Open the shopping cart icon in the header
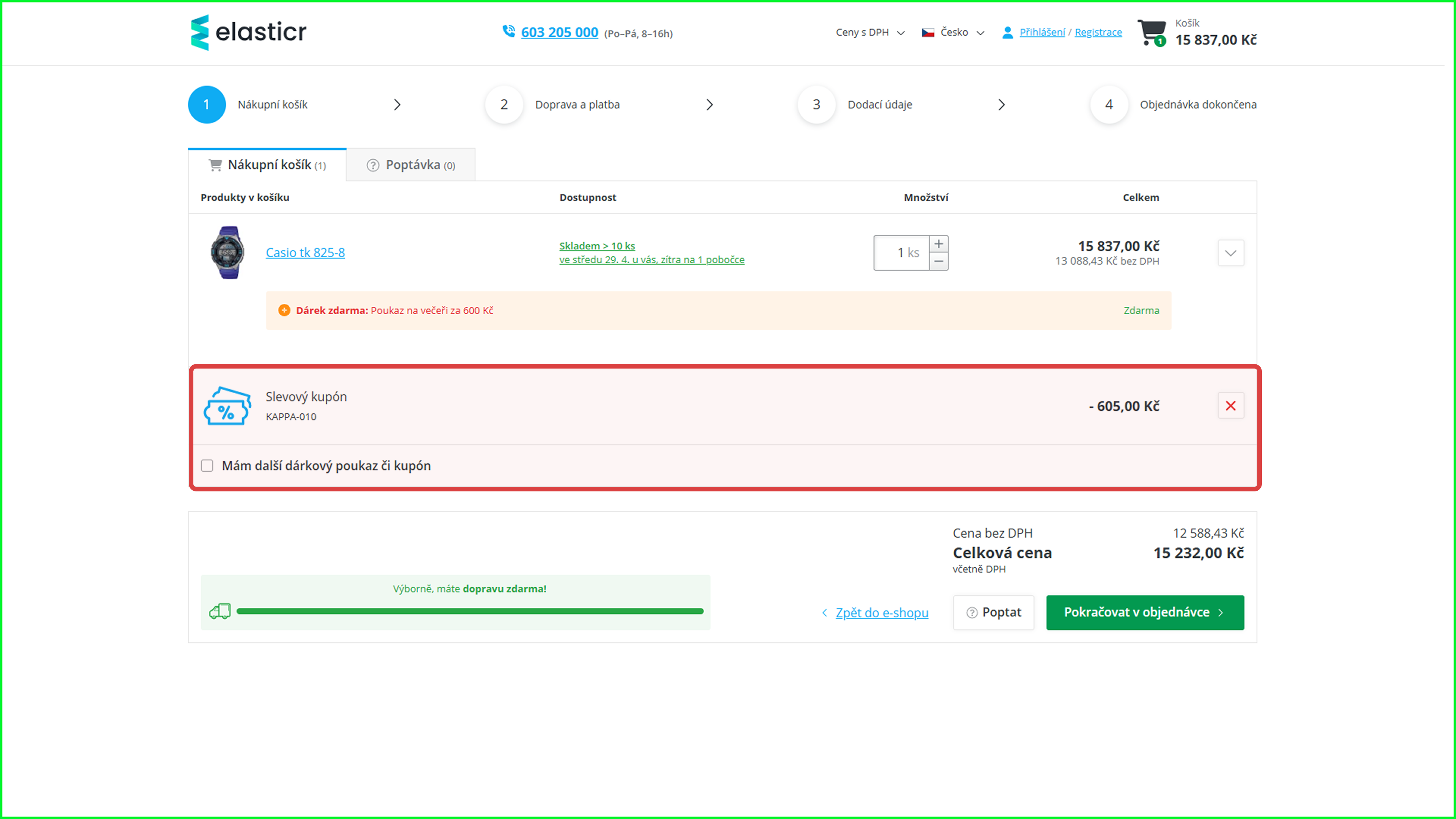 click(x=1152, y=32)
